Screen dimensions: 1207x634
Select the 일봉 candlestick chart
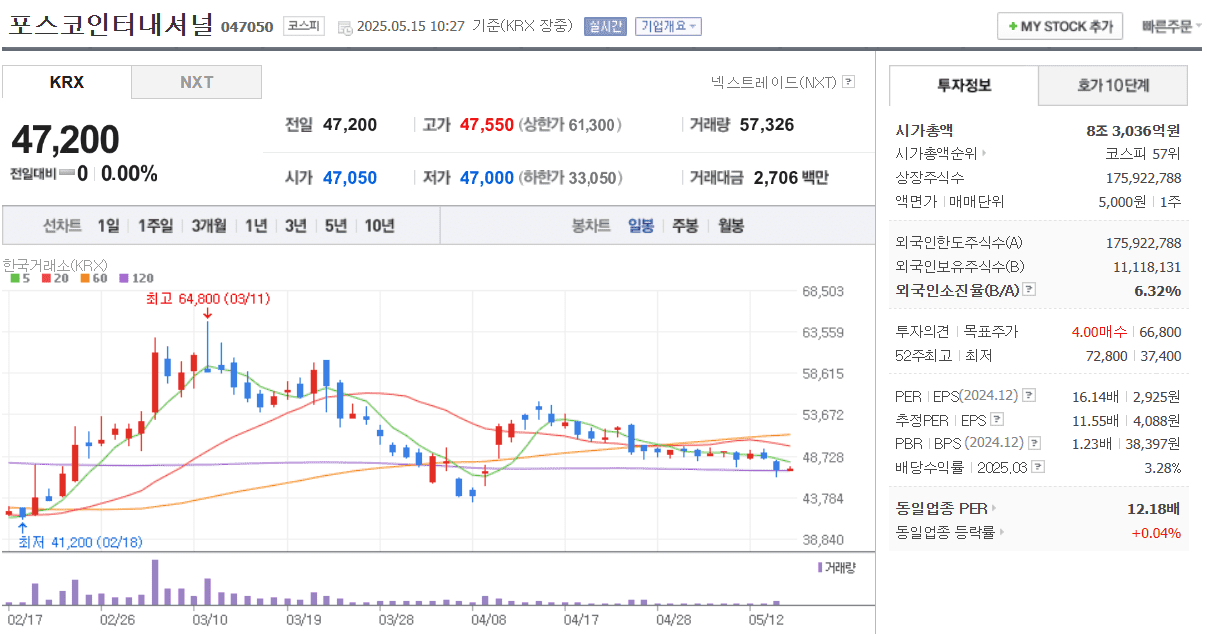(x=641, y=226)
